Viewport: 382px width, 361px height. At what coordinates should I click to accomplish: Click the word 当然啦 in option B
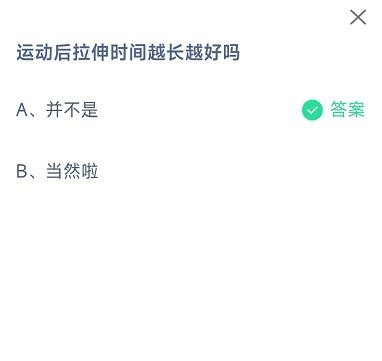pos(72,171)
